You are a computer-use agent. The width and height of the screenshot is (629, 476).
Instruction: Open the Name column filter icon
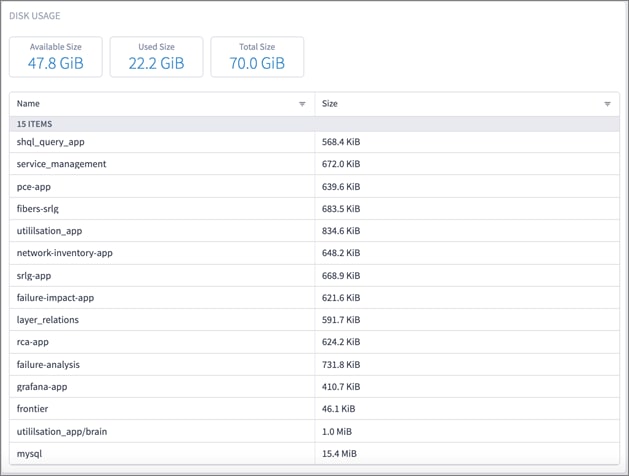pos(302,104)
